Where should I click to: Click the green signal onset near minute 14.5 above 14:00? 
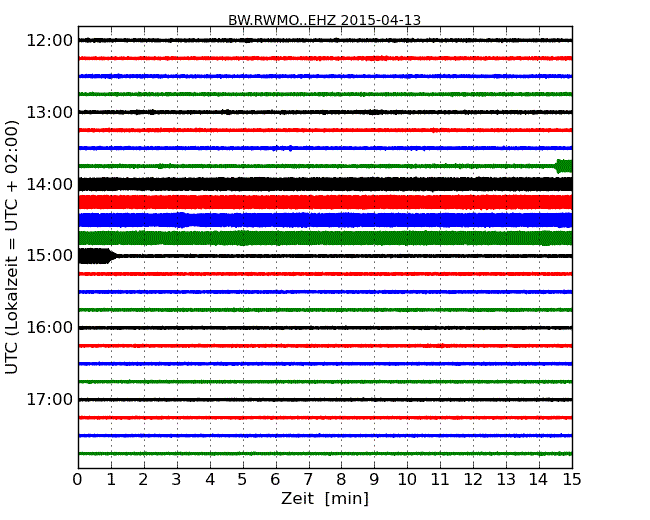(564, 166)
